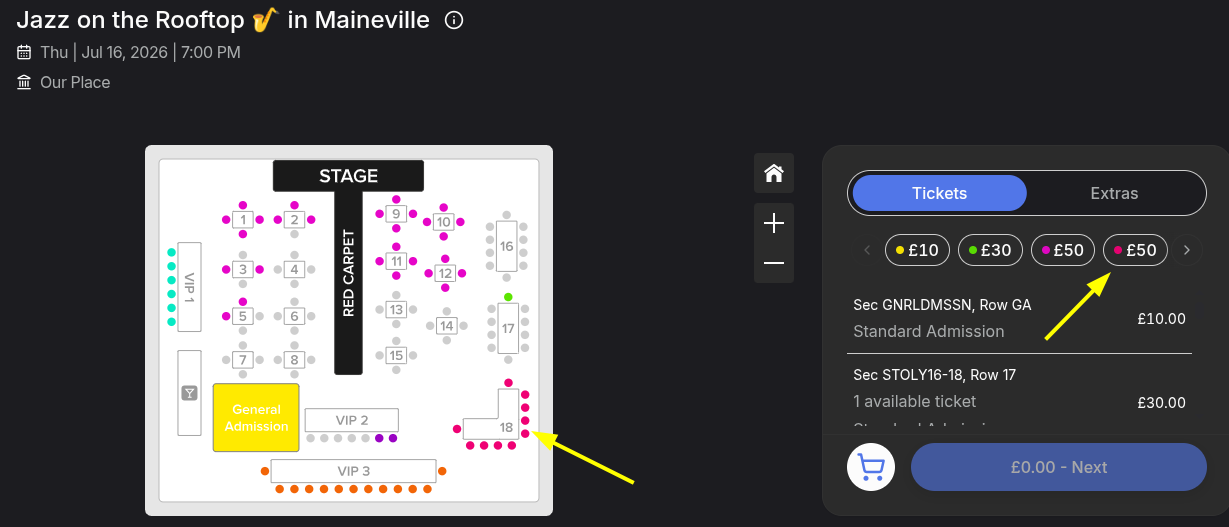Click the venue building icon
The height and width of the screenshot is (527, 1229).
pyautogui.click(x=24, y=82)
